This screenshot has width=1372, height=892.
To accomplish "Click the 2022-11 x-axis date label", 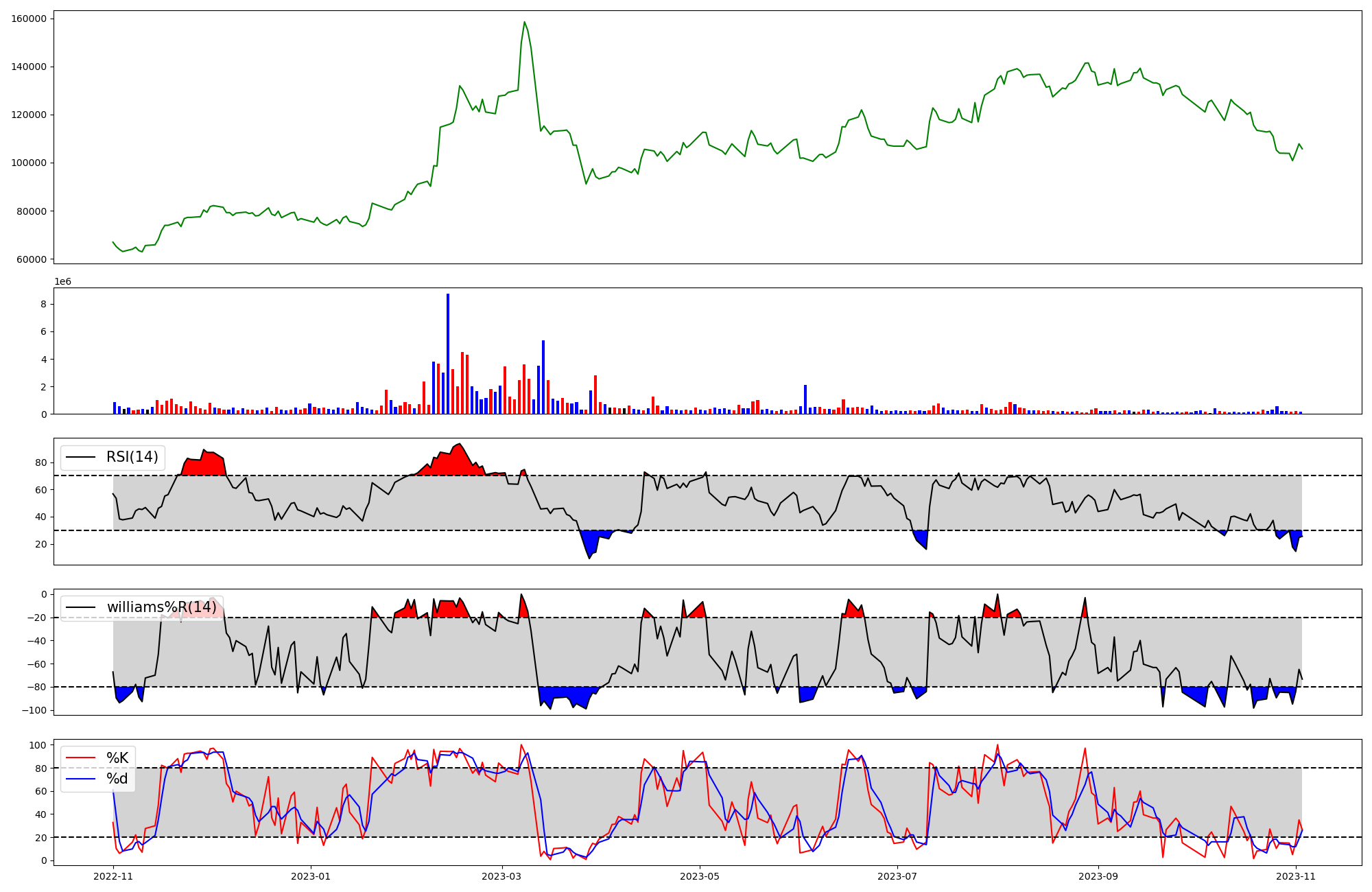I will pyautogui.click(x=113, y=876).
